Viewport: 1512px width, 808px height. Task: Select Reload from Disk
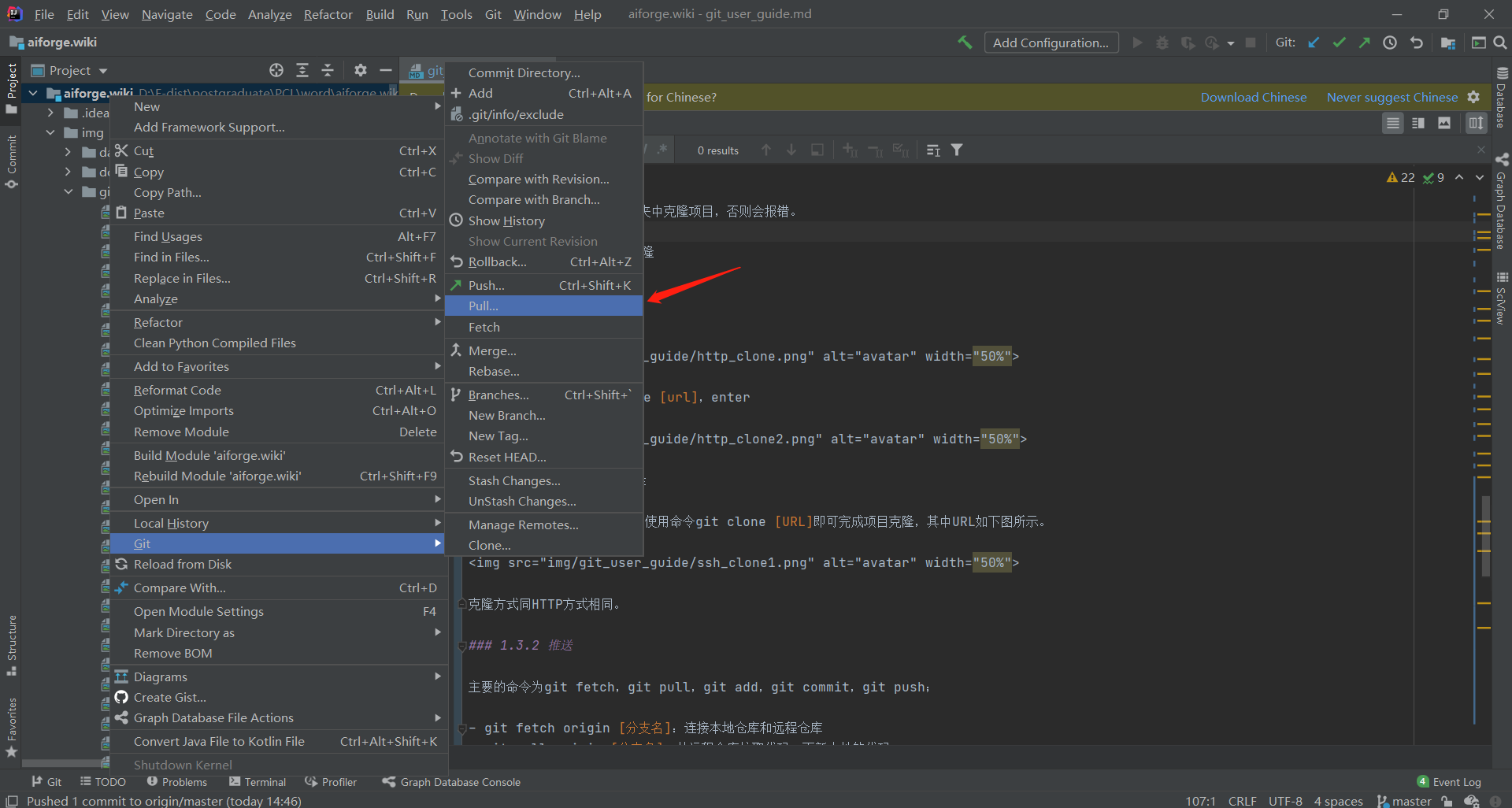coord(277,564)
